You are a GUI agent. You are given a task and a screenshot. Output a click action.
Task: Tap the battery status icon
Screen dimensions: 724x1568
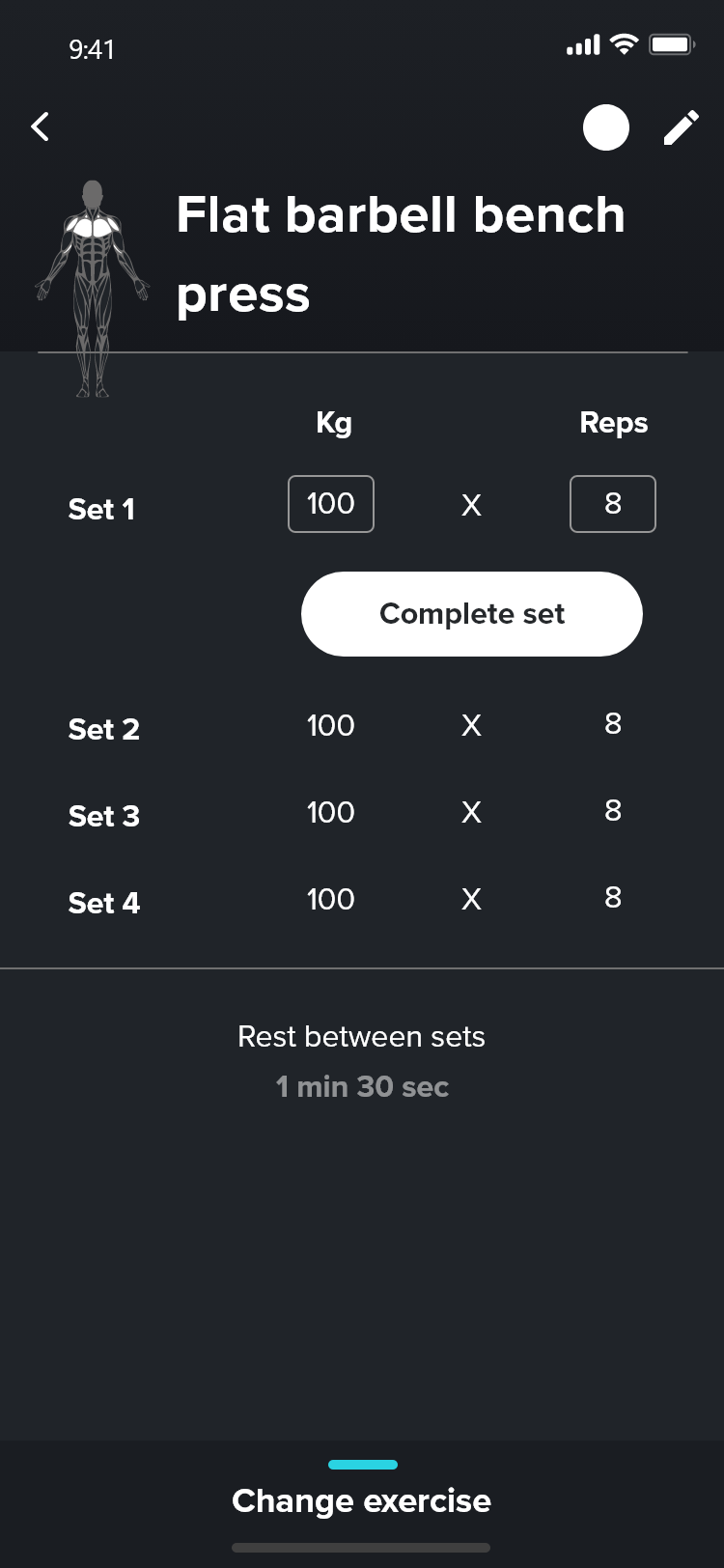pyautogui.click(x=672, y=44)
